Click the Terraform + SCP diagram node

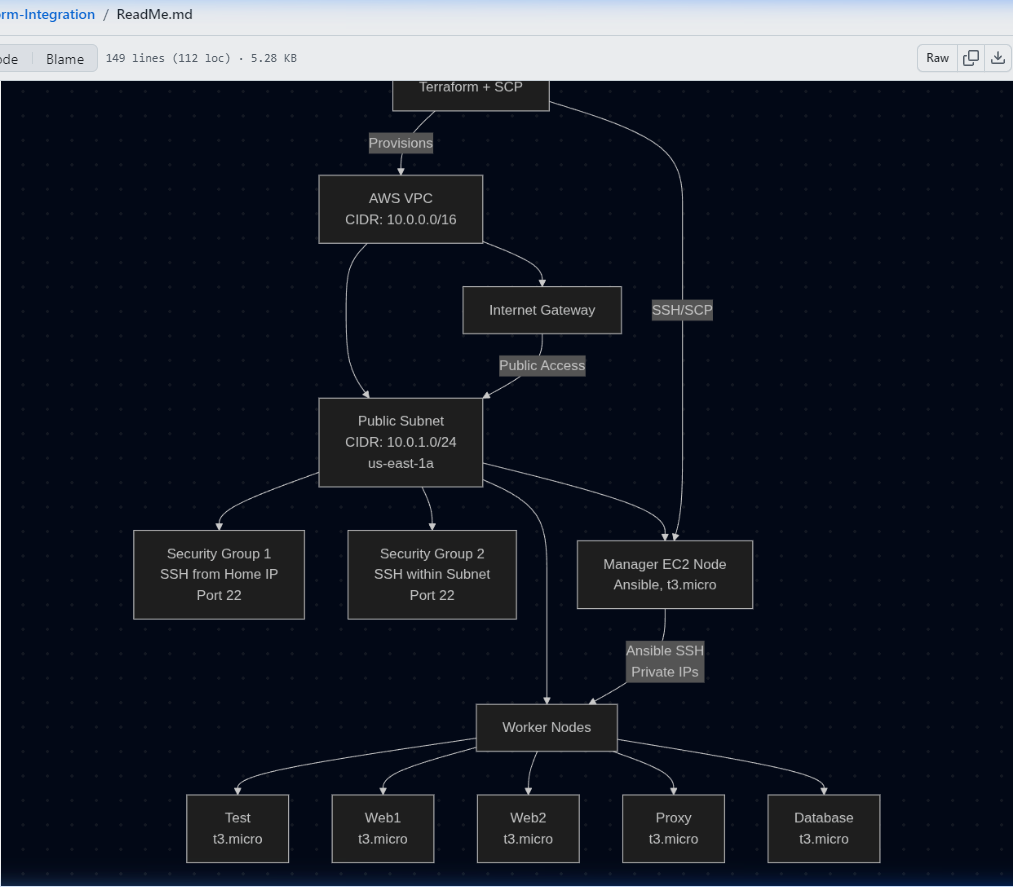coord(470,92)
